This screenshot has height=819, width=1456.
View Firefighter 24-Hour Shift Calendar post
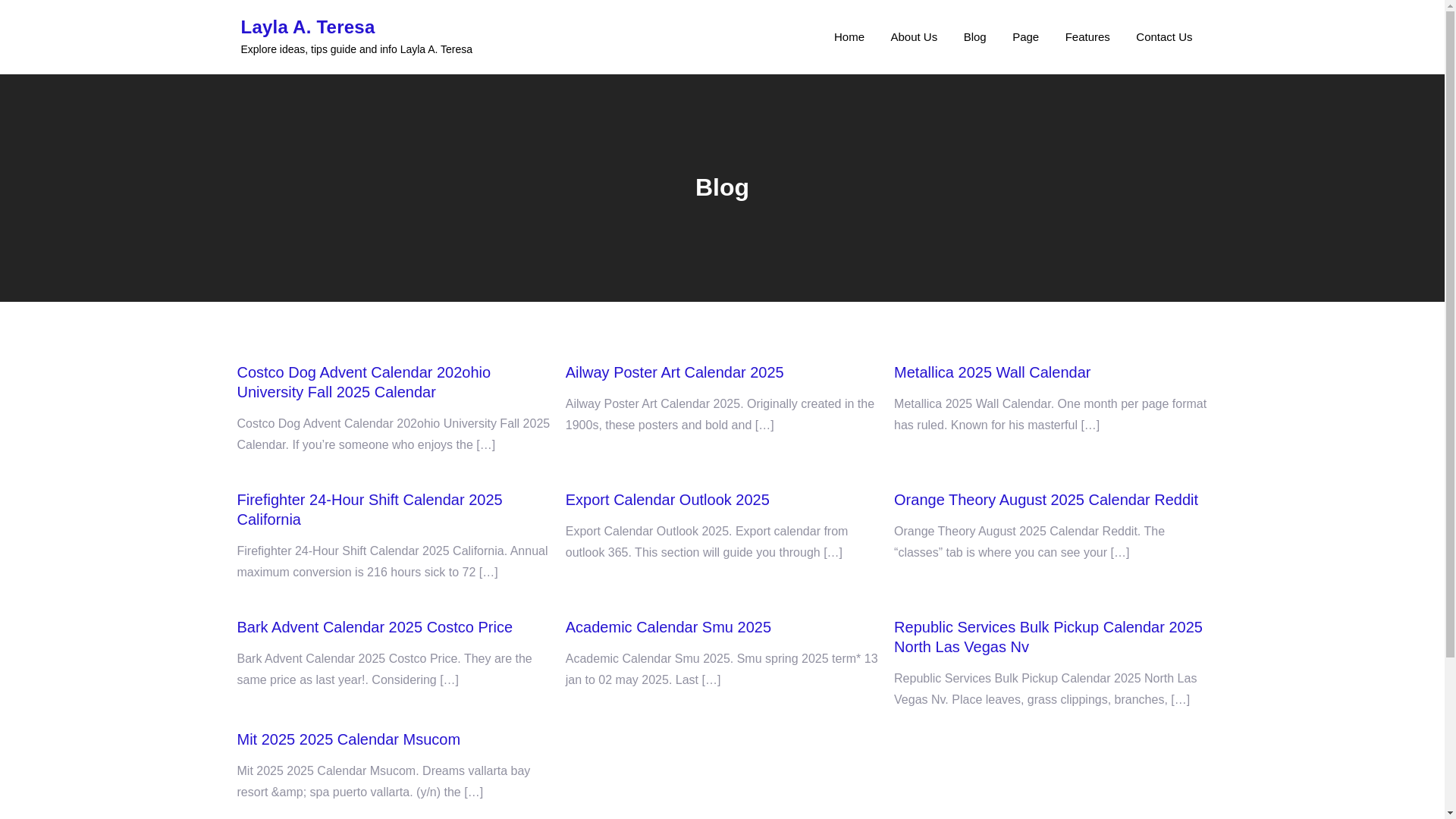[x=369, y=510]
